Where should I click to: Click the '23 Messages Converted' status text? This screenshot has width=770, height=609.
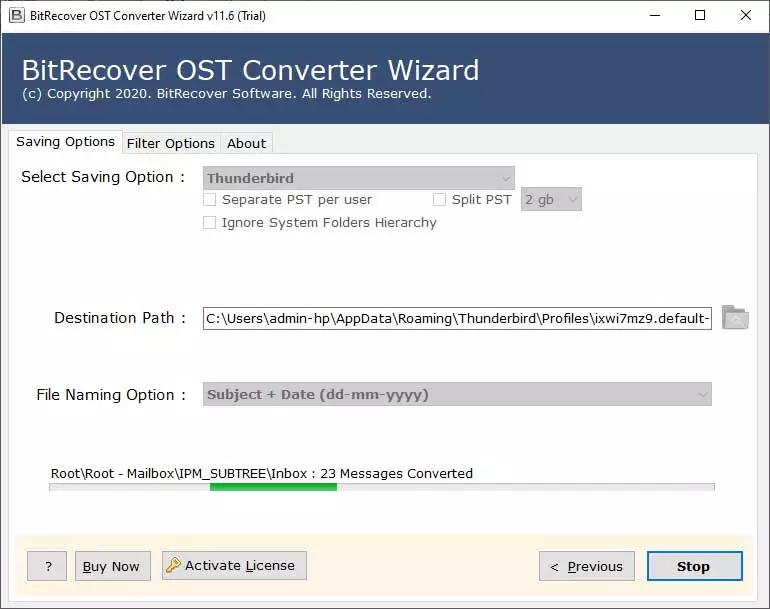click(396, 473)
